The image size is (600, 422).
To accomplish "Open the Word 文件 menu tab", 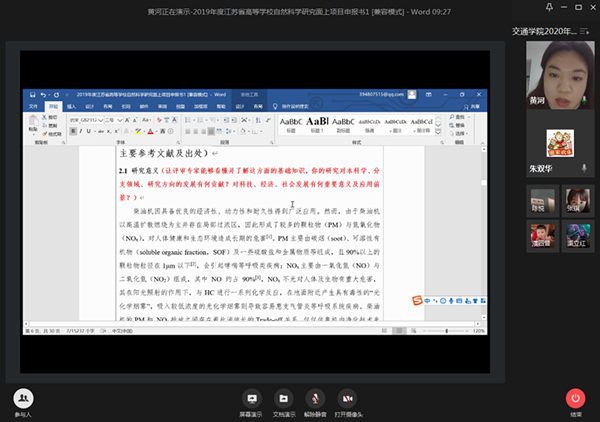I will 33,104.
